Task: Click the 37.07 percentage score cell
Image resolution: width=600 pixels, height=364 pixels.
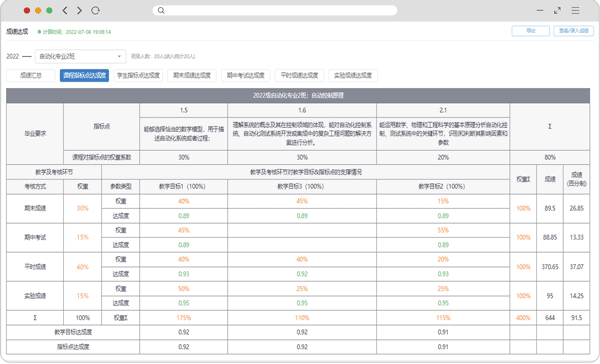Action: tap(577, 267)
